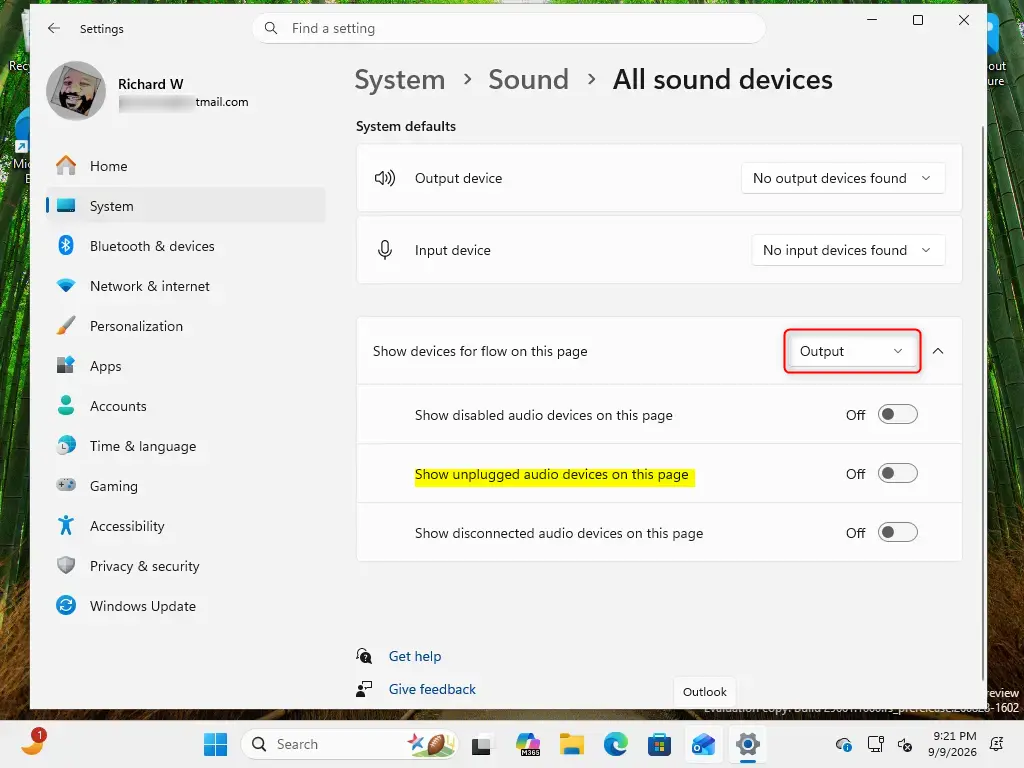The image size is (1024, 768).
Task: Click the Input device label text
Action: [453, 249]
